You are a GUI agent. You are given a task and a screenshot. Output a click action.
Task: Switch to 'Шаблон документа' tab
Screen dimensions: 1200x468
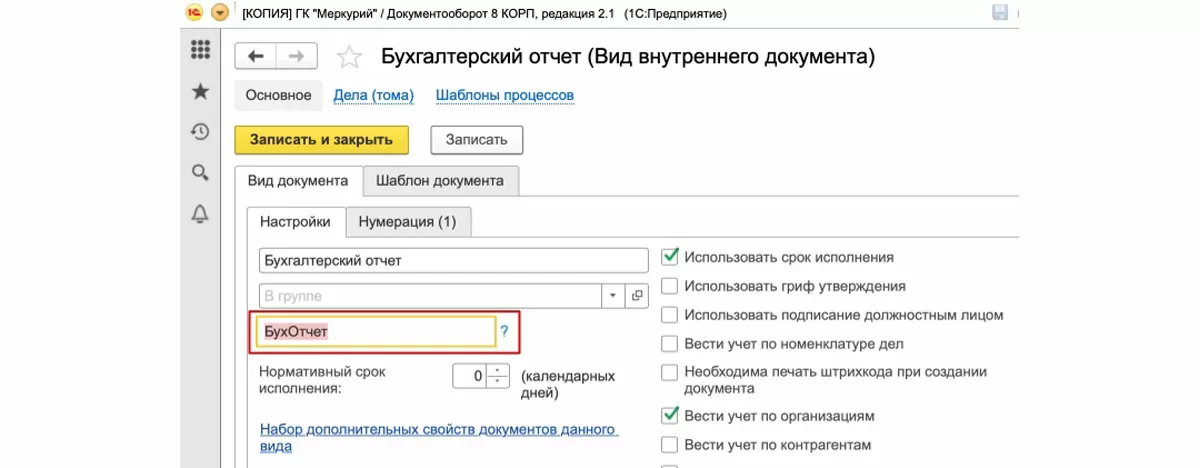tap(439, 181)
